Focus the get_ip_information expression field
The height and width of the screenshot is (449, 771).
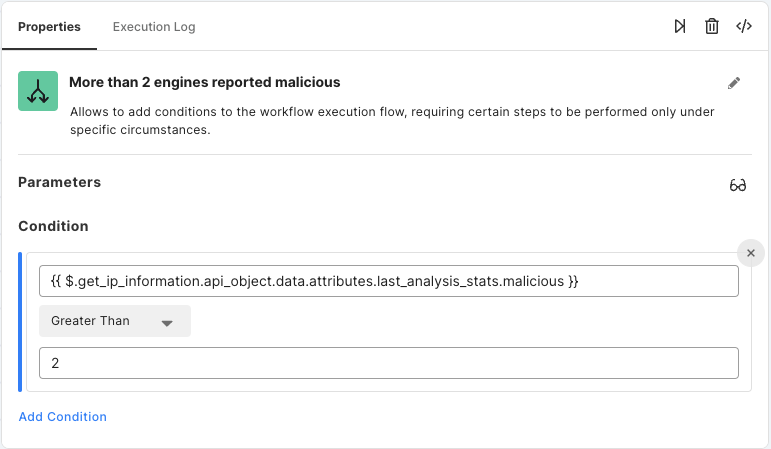tap(388, 281)
